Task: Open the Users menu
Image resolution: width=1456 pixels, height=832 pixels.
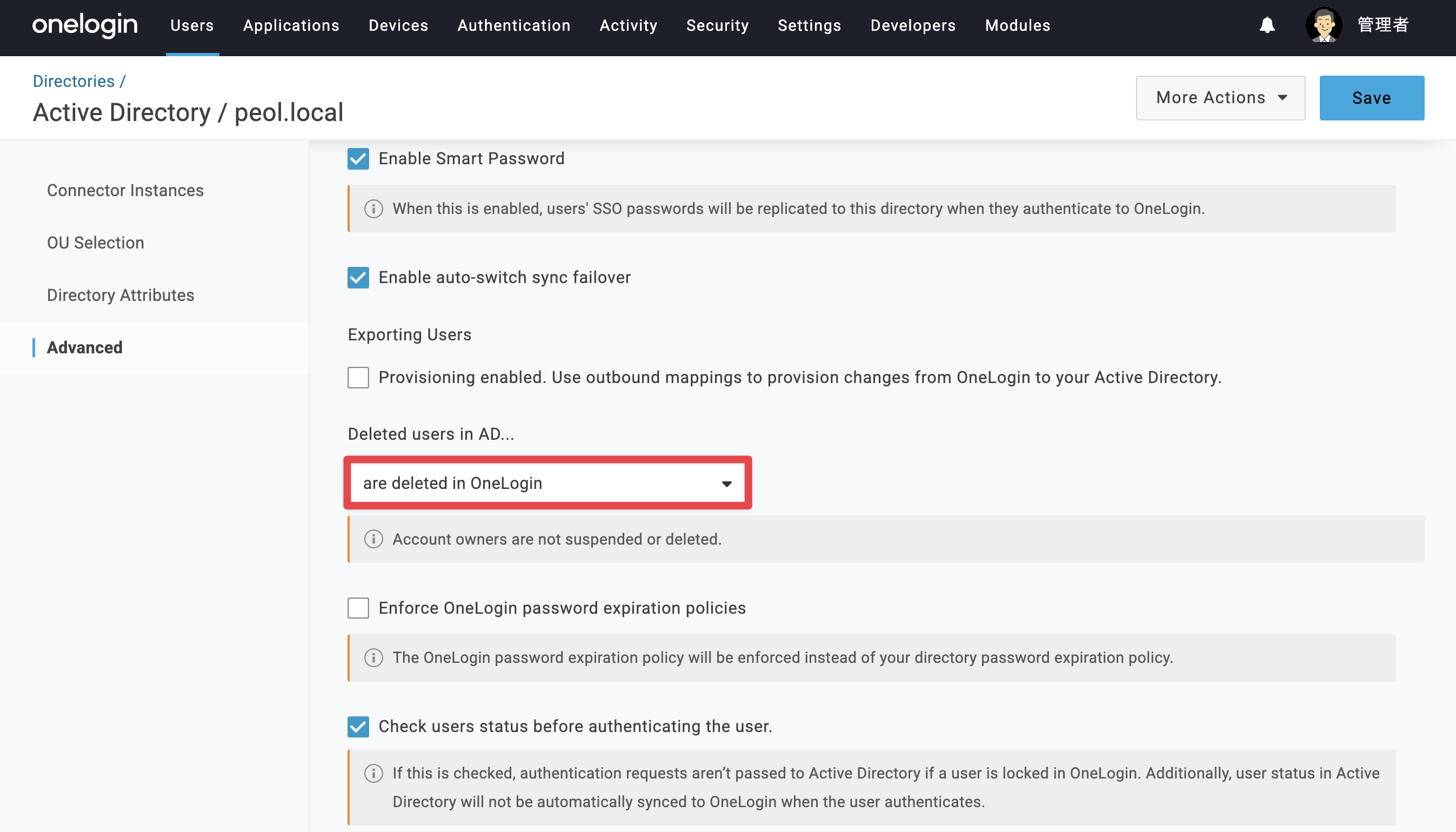Action: point(192,25)
